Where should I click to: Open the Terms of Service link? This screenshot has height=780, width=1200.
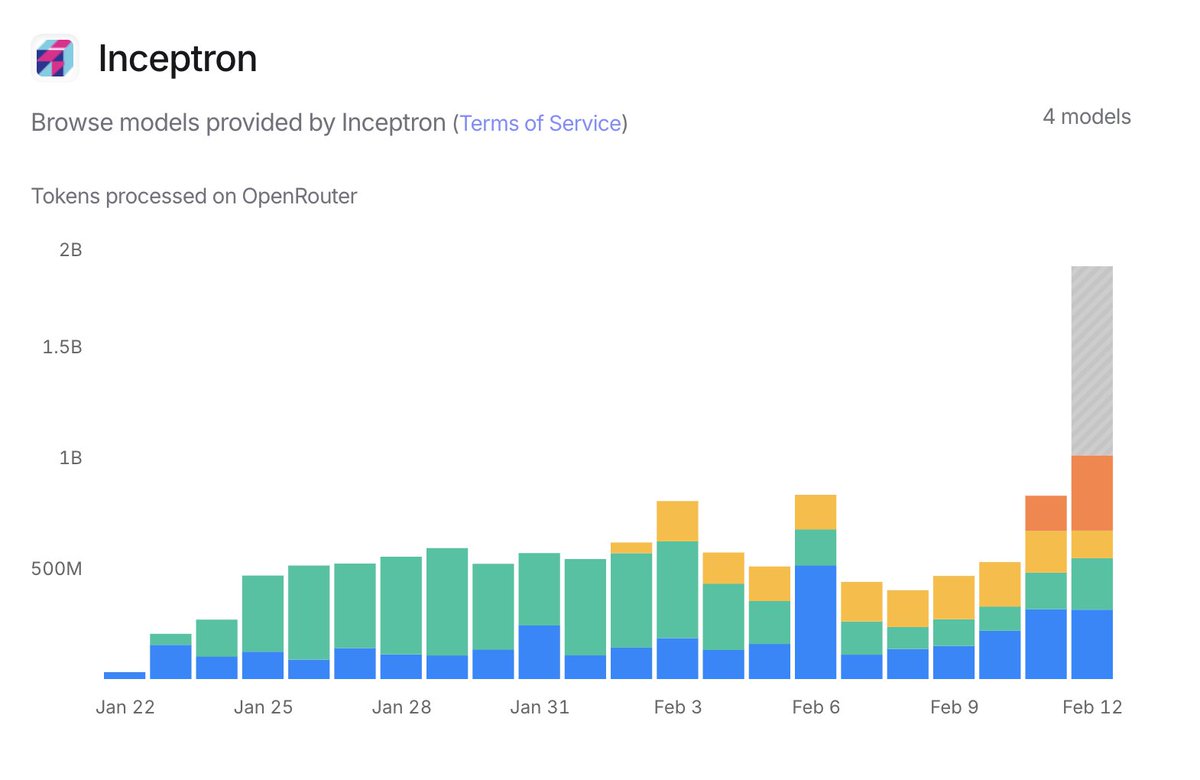(x=540, y=124)
